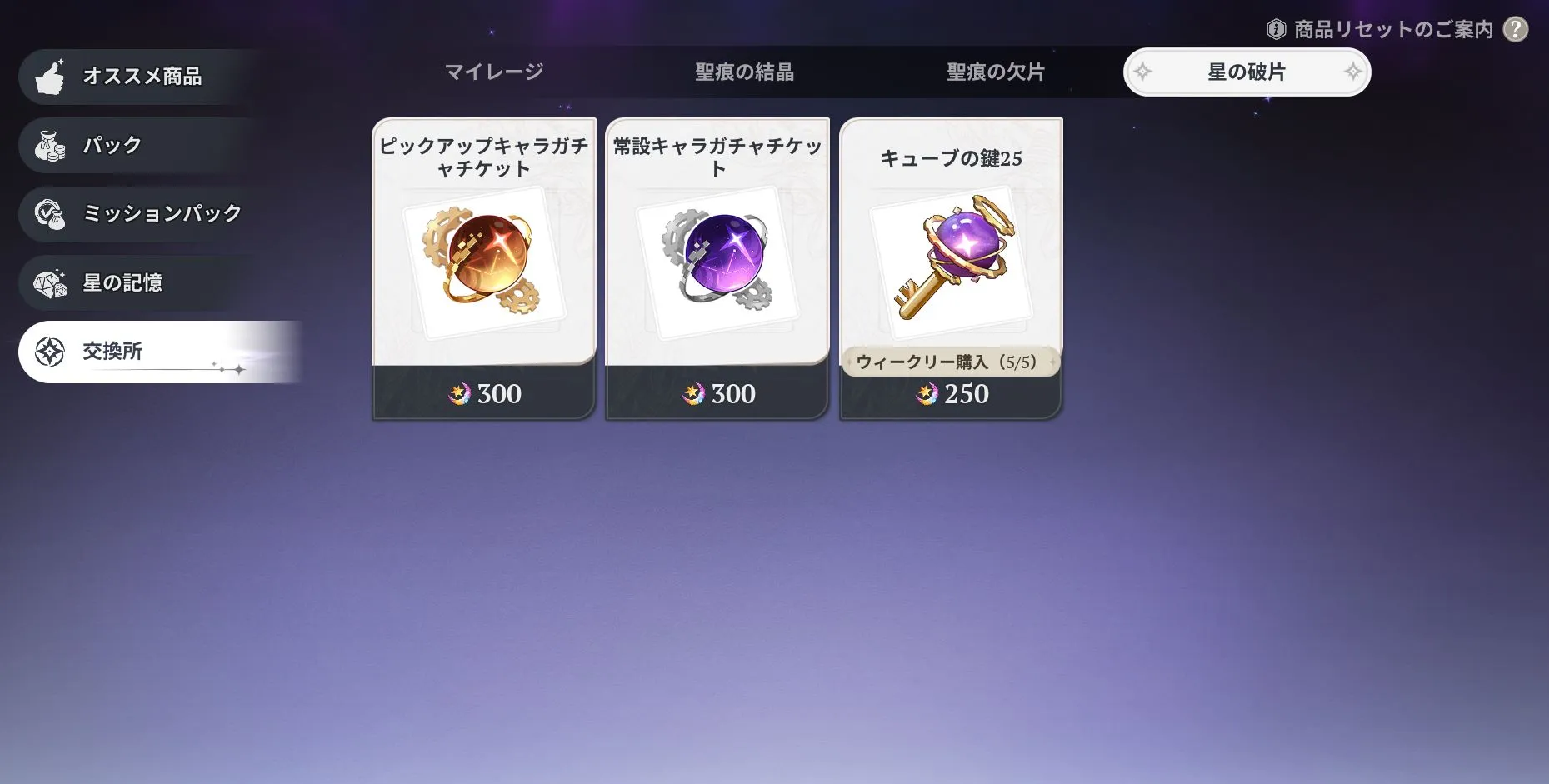Click the 交換所 star emblem icon
1549x784 pixels.
click(50, 352)
